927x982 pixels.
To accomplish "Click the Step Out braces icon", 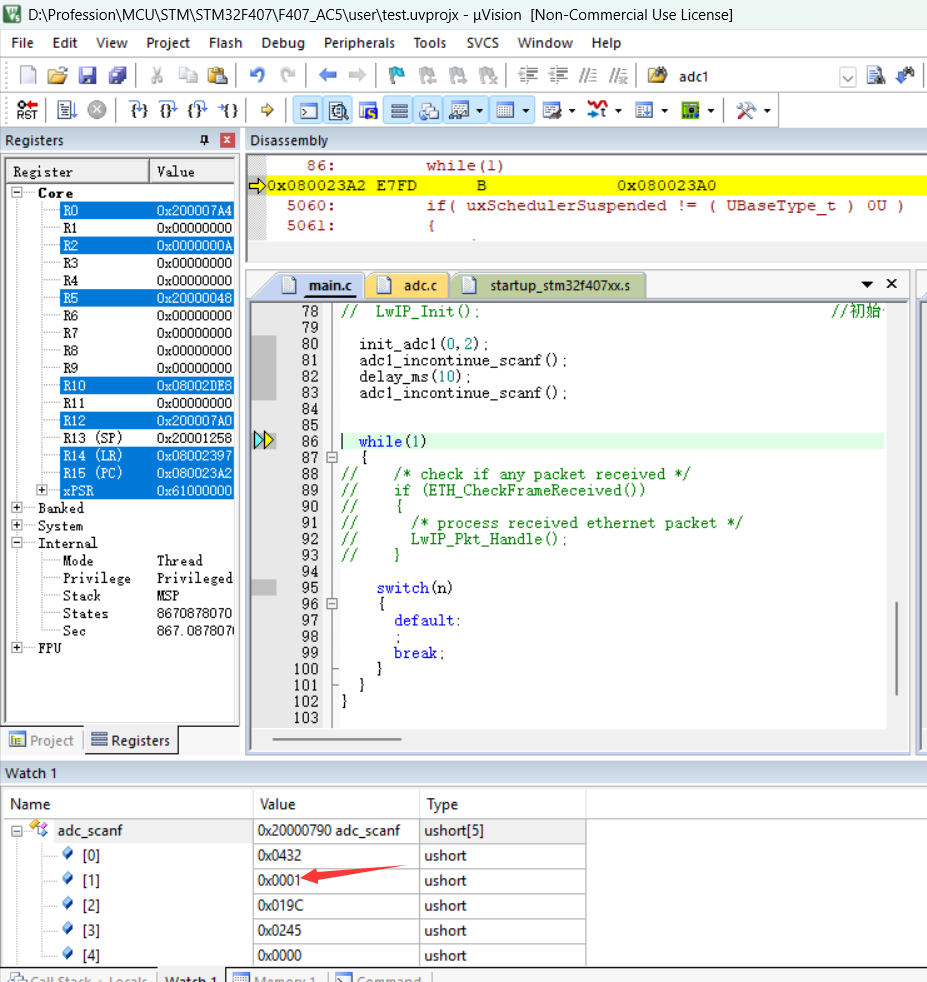I will click(x=197, y=110).
